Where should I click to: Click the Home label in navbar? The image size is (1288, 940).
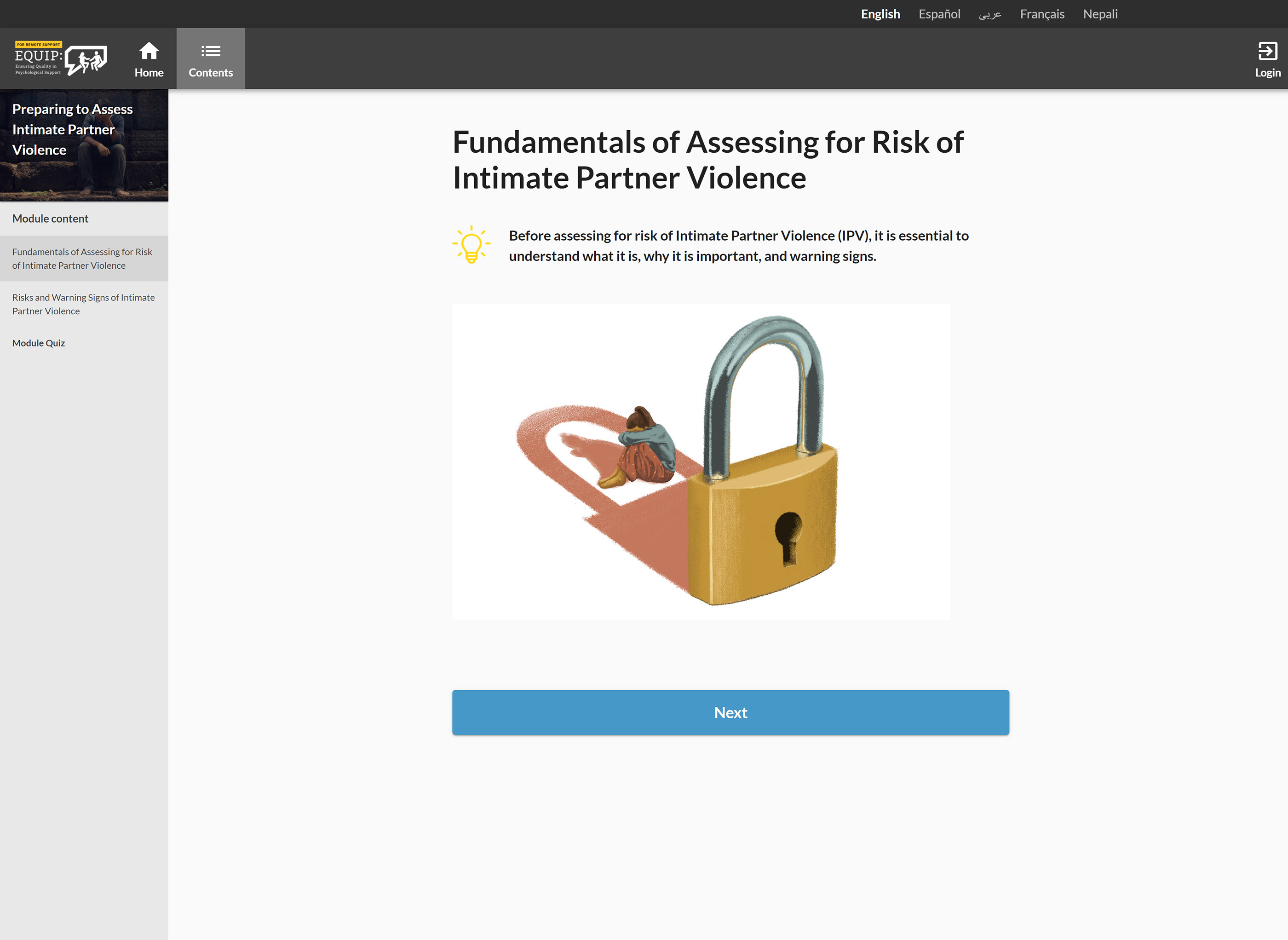click(x=149, y=73)
